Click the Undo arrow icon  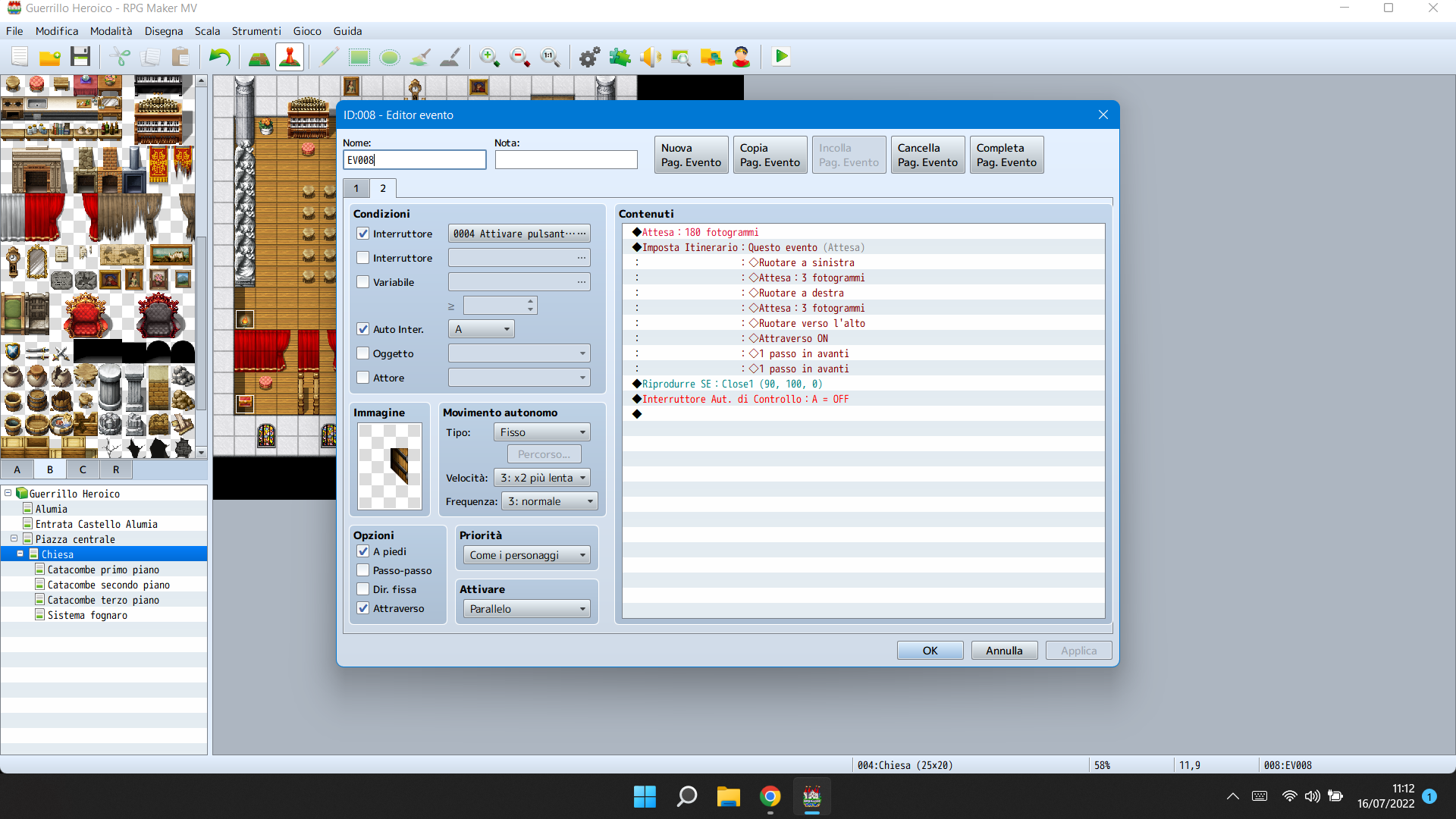pyautogui.click(x=219, y=57)
